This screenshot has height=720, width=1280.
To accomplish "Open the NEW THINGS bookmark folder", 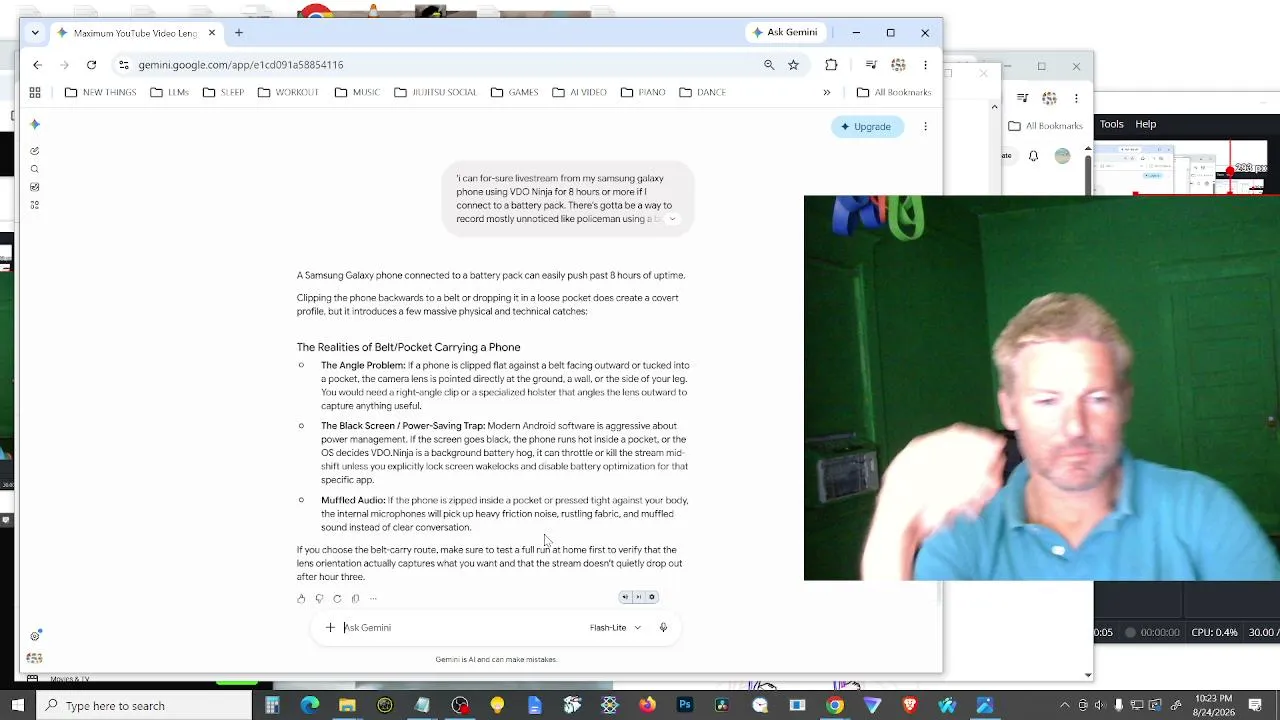I will click(x=100, y=92).
